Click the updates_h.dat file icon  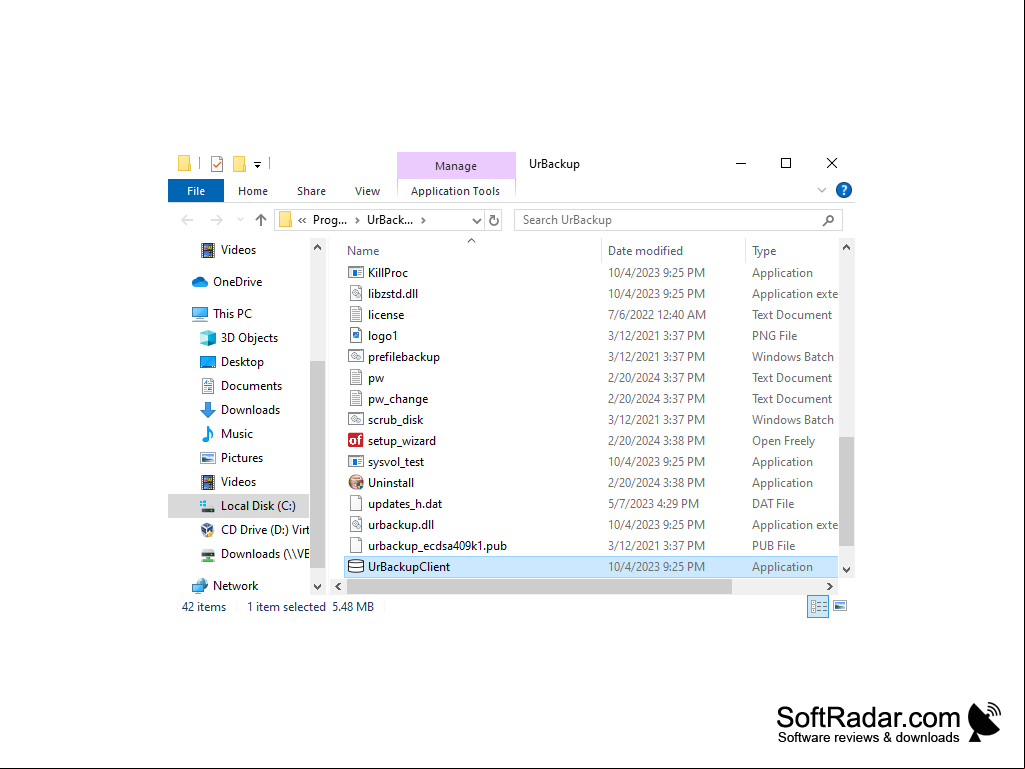click(356, 503)
